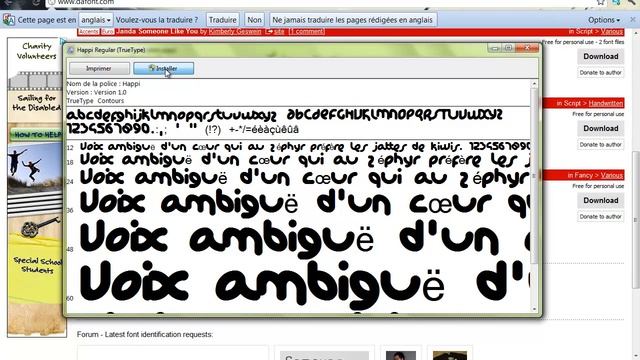Click the font viewer scrollbar down arrow

pyautogui.click(x=534, y=309)
